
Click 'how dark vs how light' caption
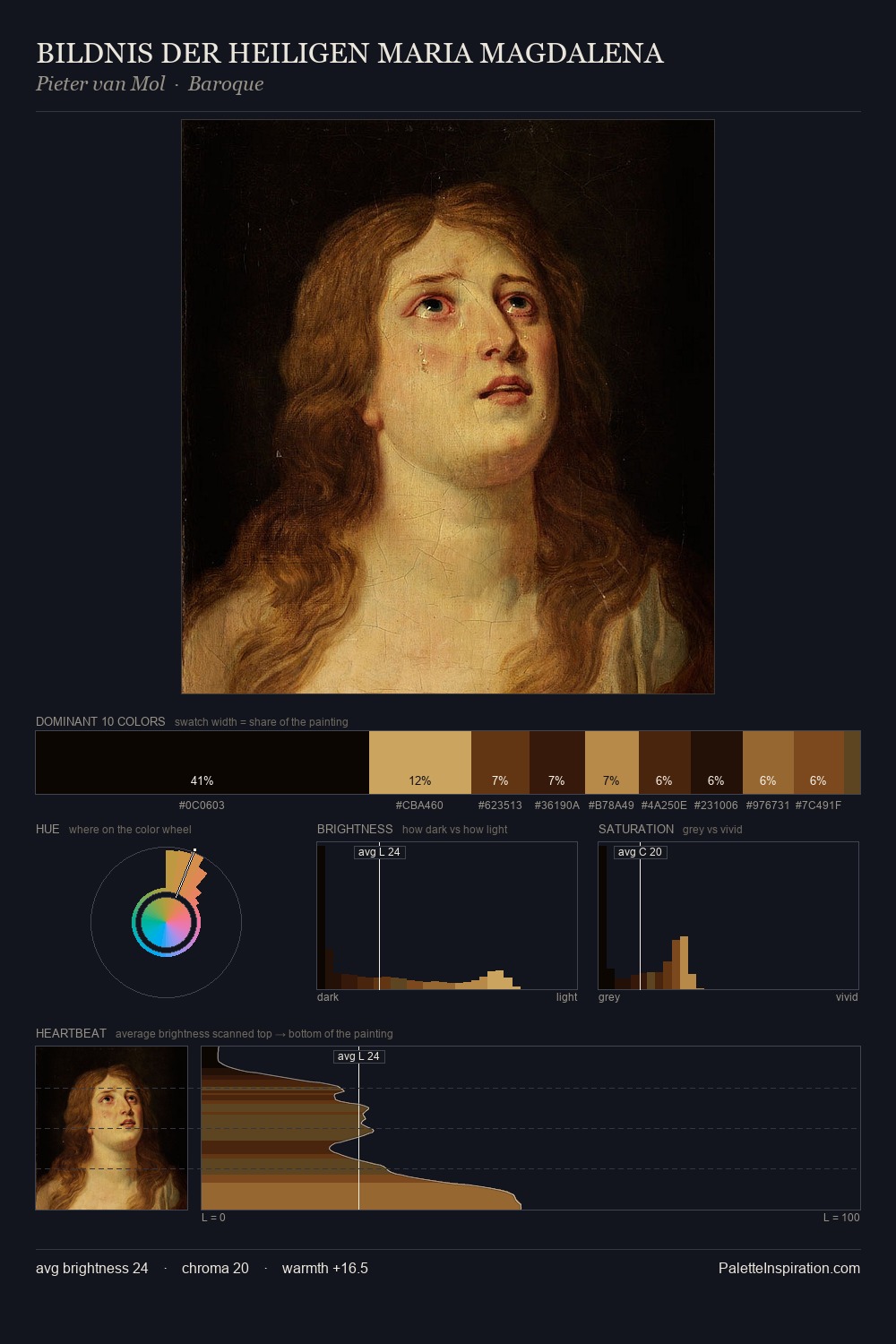tap(455, 830)
